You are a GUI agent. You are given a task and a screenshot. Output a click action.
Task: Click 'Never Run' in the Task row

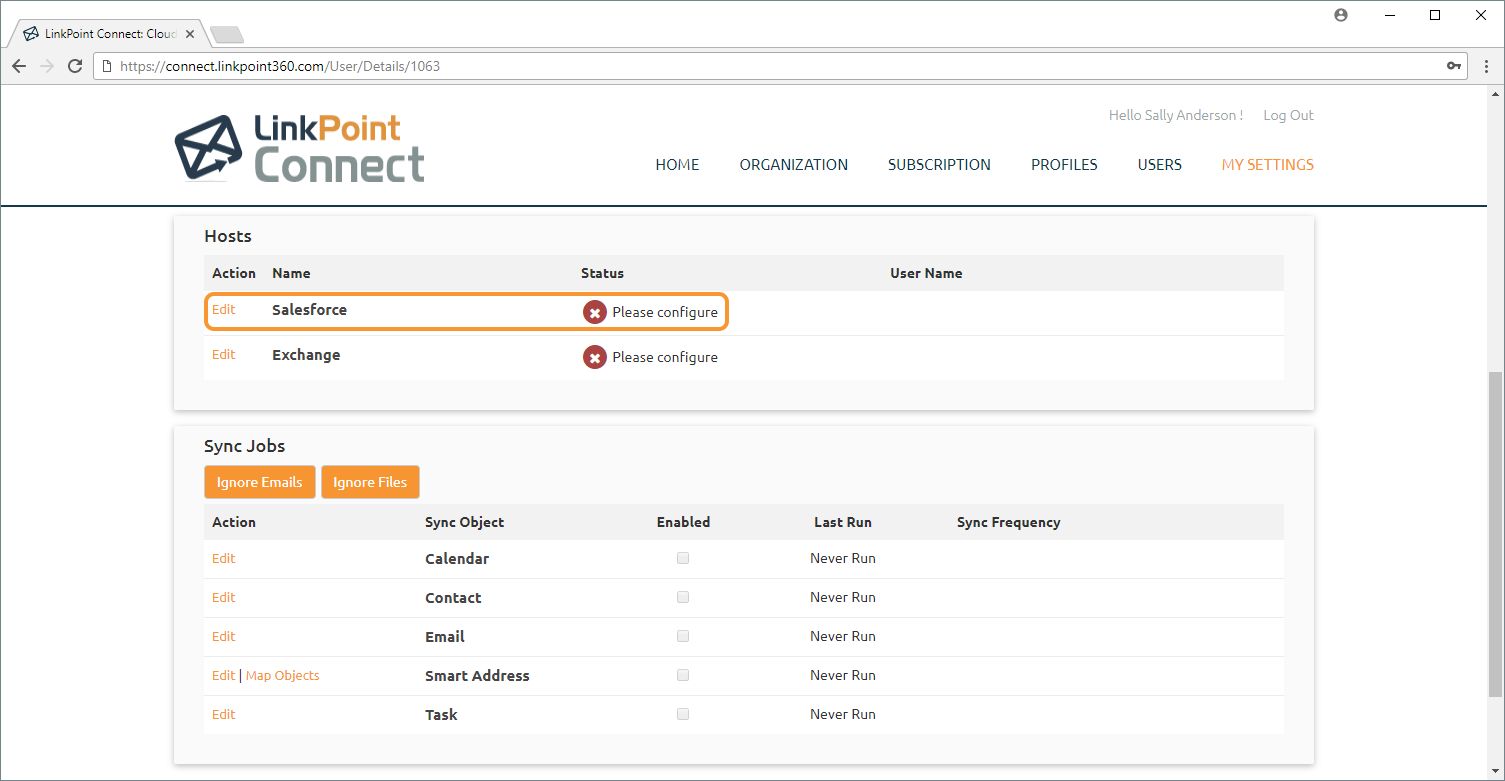click(843, 714)
